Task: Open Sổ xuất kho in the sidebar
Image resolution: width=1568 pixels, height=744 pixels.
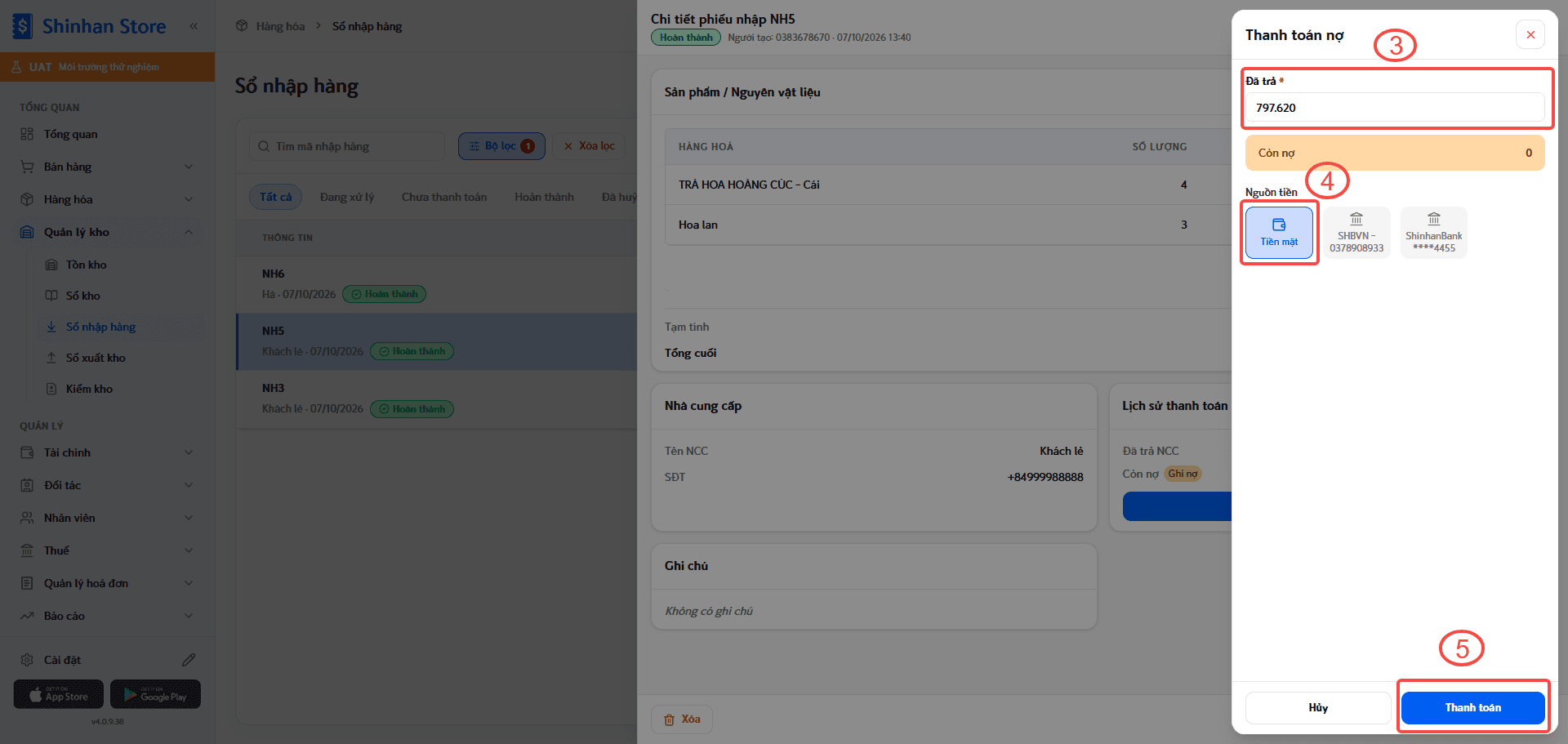Action: [121, 358]
